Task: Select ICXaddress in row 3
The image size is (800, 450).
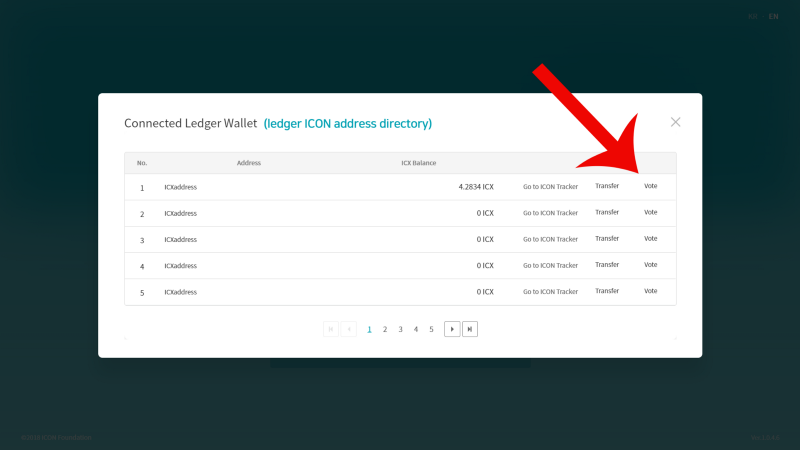Action: coord(181,240)
